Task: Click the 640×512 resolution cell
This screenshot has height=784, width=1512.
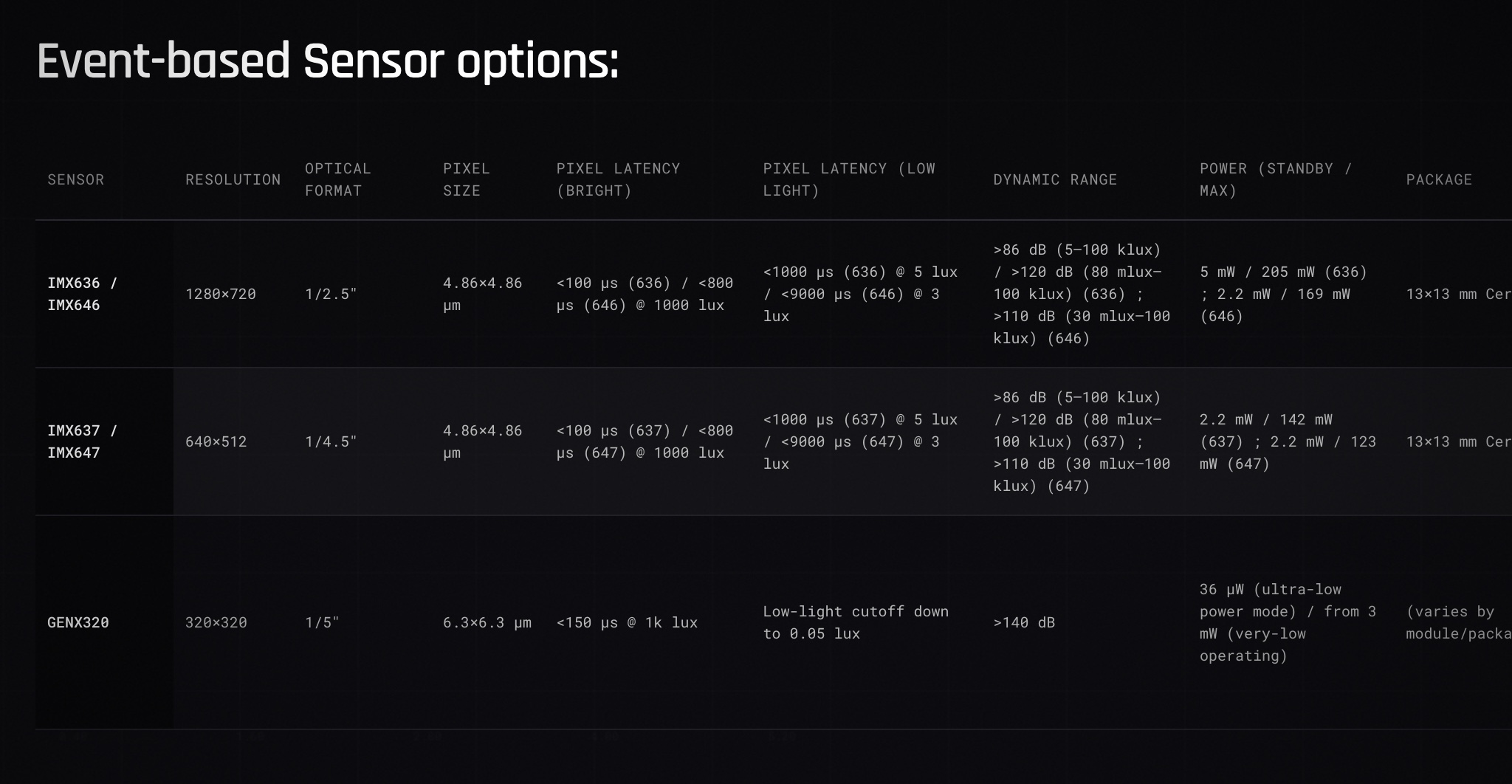Action: point(216,441)
